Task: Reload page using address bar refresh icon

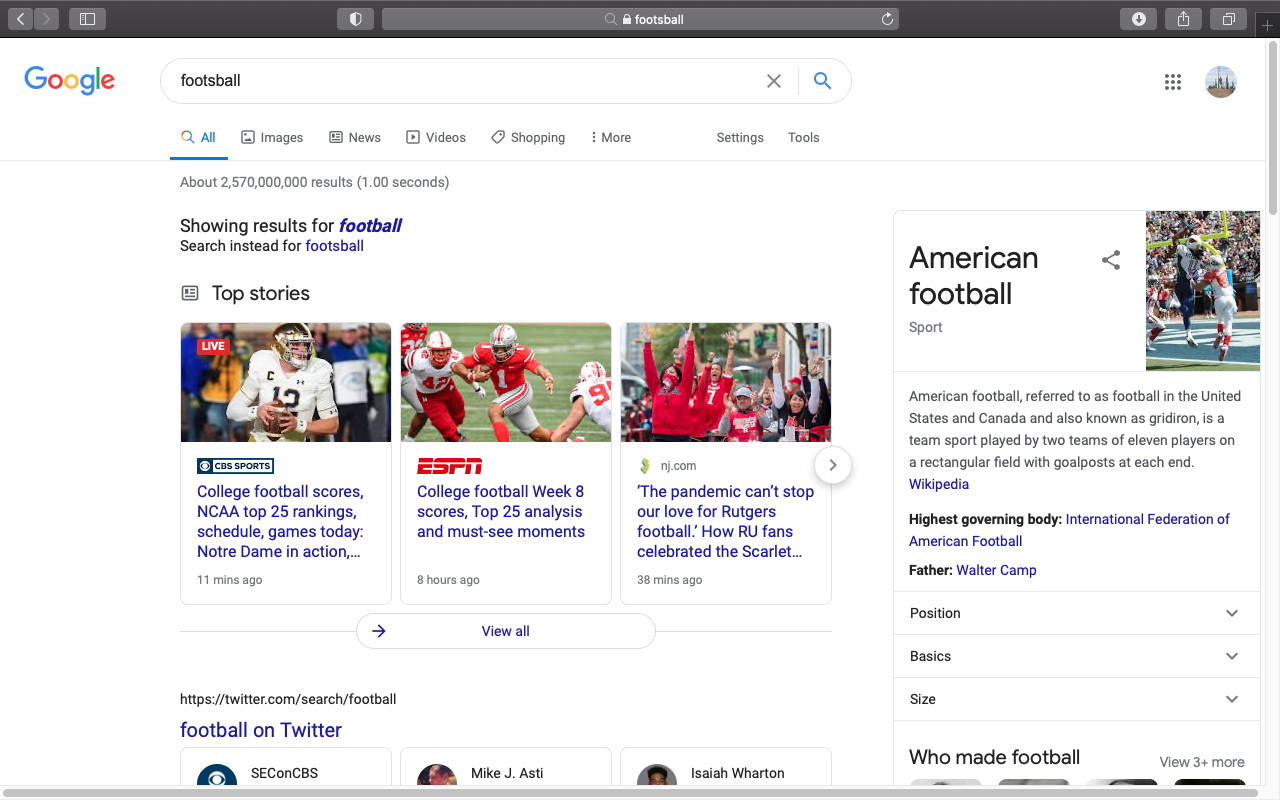Action: pyautogui.click(x=887, y=19)
